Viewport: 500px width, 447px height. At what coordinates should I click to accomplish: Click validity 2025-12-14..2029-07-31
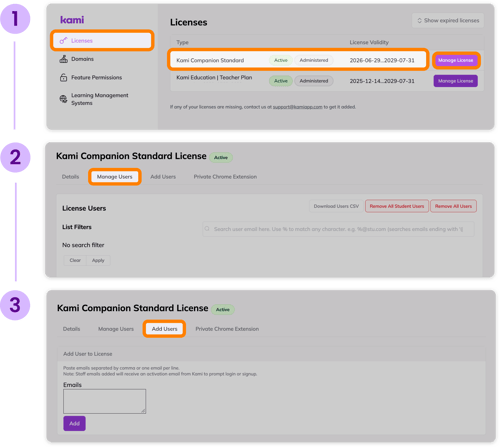pyautogui.click(x=382, y=81)
